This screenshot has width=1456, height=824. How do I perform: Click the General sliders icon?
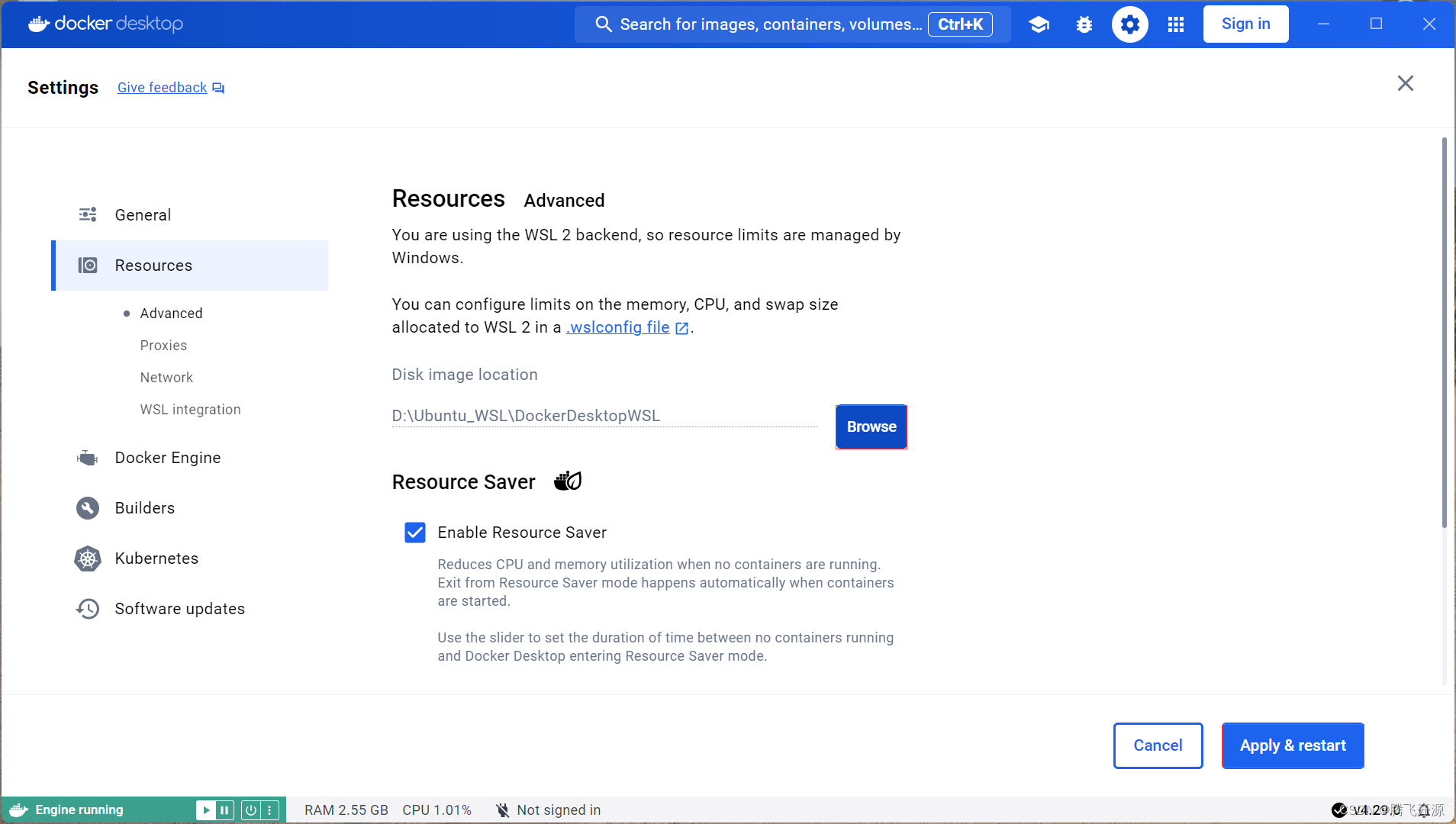pos(88,214)
